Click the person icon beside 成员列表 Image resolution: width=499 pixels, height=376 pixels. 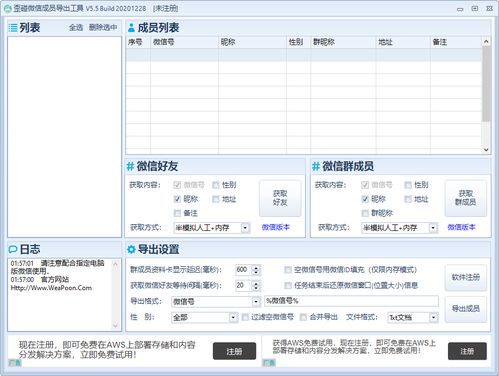131,28
